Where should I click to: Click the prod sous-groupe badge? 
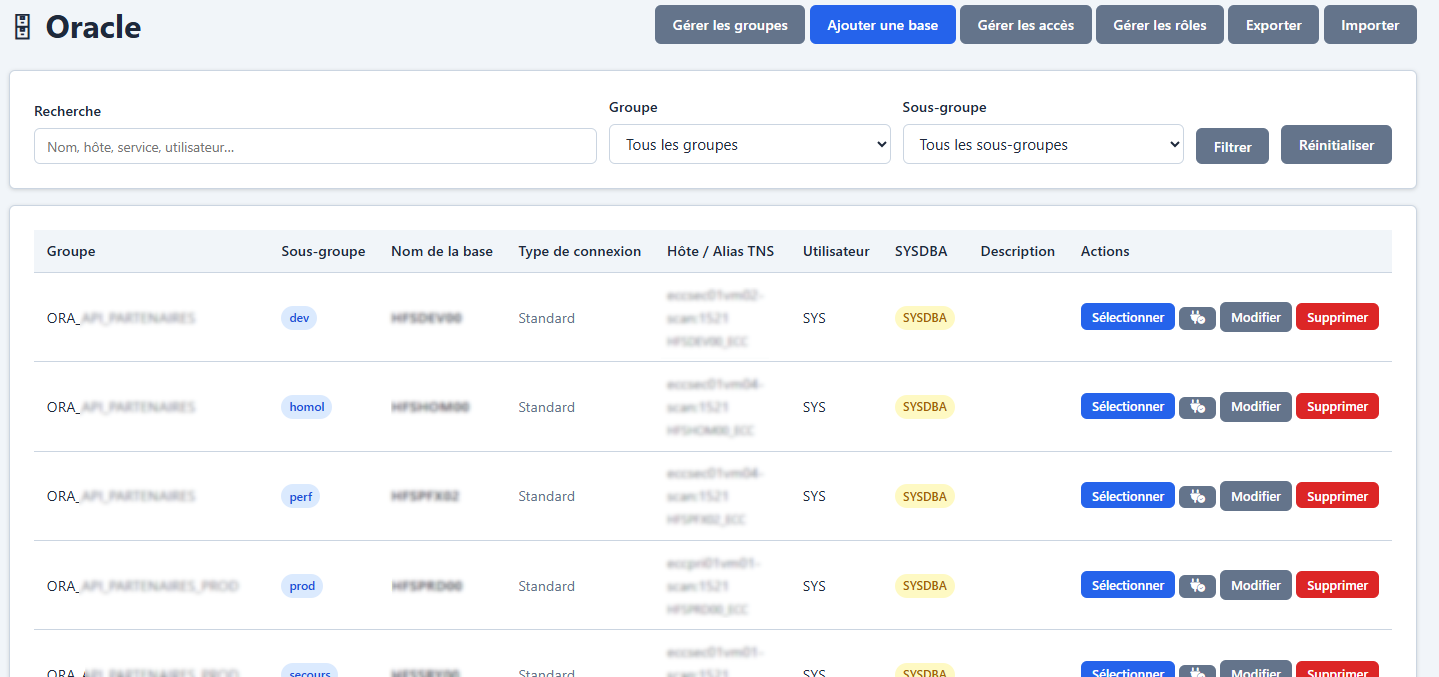coord(302,585)
